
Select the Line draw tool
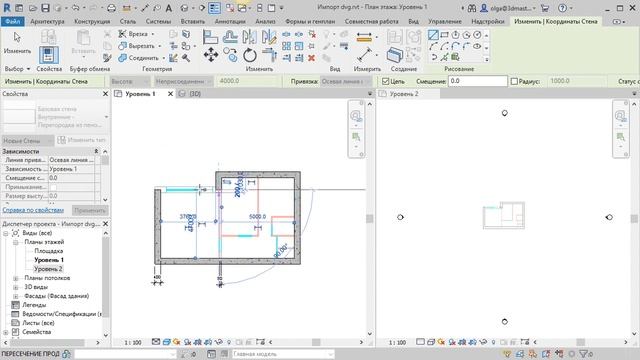pyautogui.click(x=433, y=35)
